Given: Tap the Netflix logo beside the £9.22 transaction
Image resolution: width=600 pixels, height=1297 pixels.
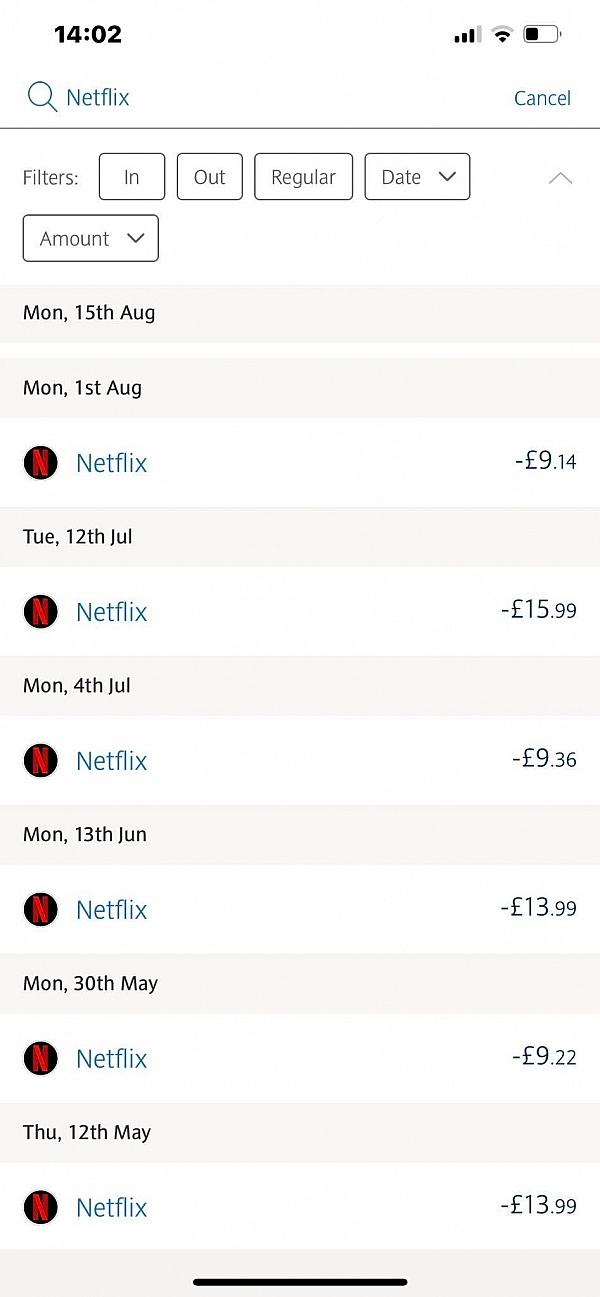Looking at the screenshot, I should pos(41,1058).
